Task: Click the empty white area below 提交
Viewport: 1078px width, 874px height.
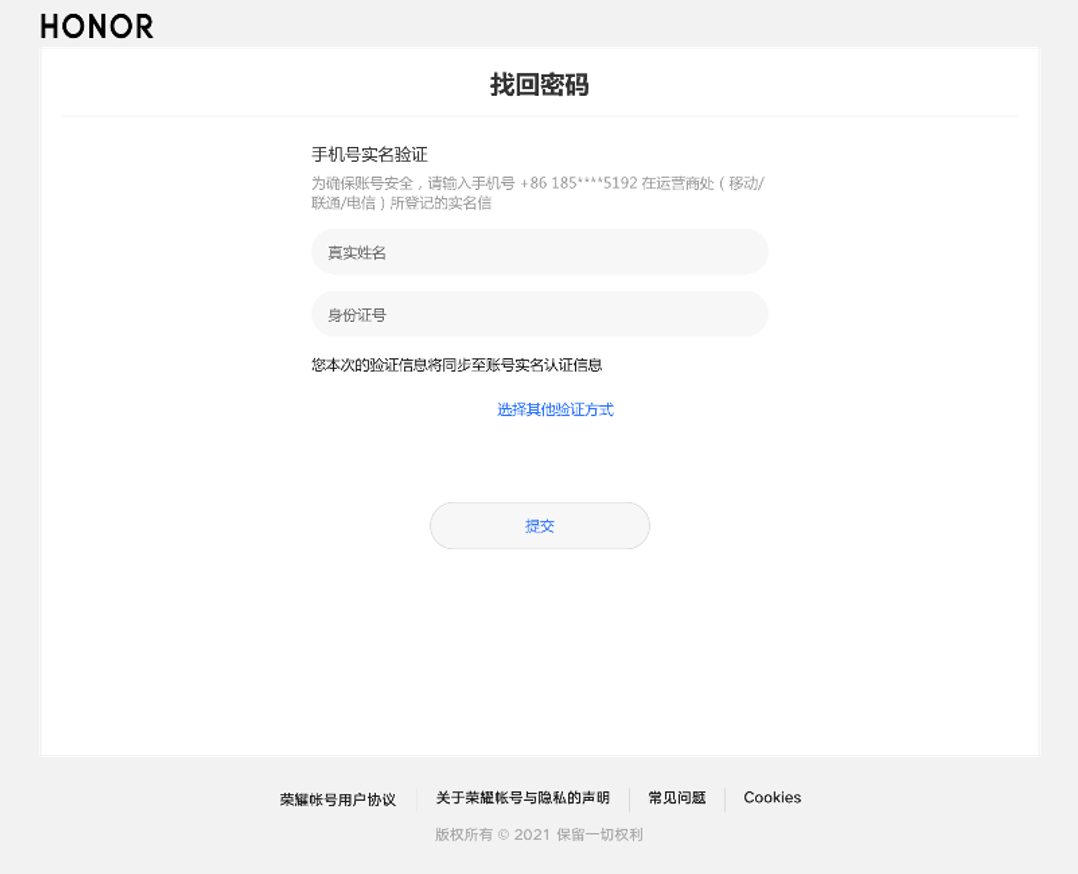Action: pyautogui.click(x=539, y=650)
